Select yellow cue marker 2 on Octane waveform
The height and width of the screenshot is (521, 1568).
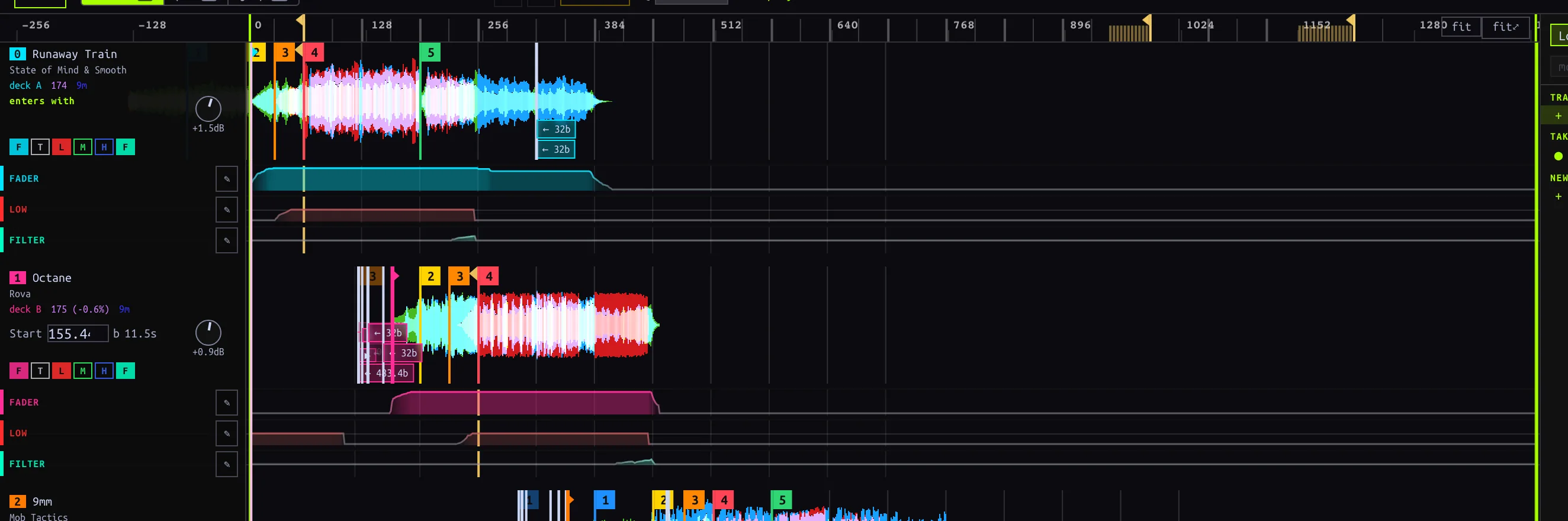click(430, 276)
